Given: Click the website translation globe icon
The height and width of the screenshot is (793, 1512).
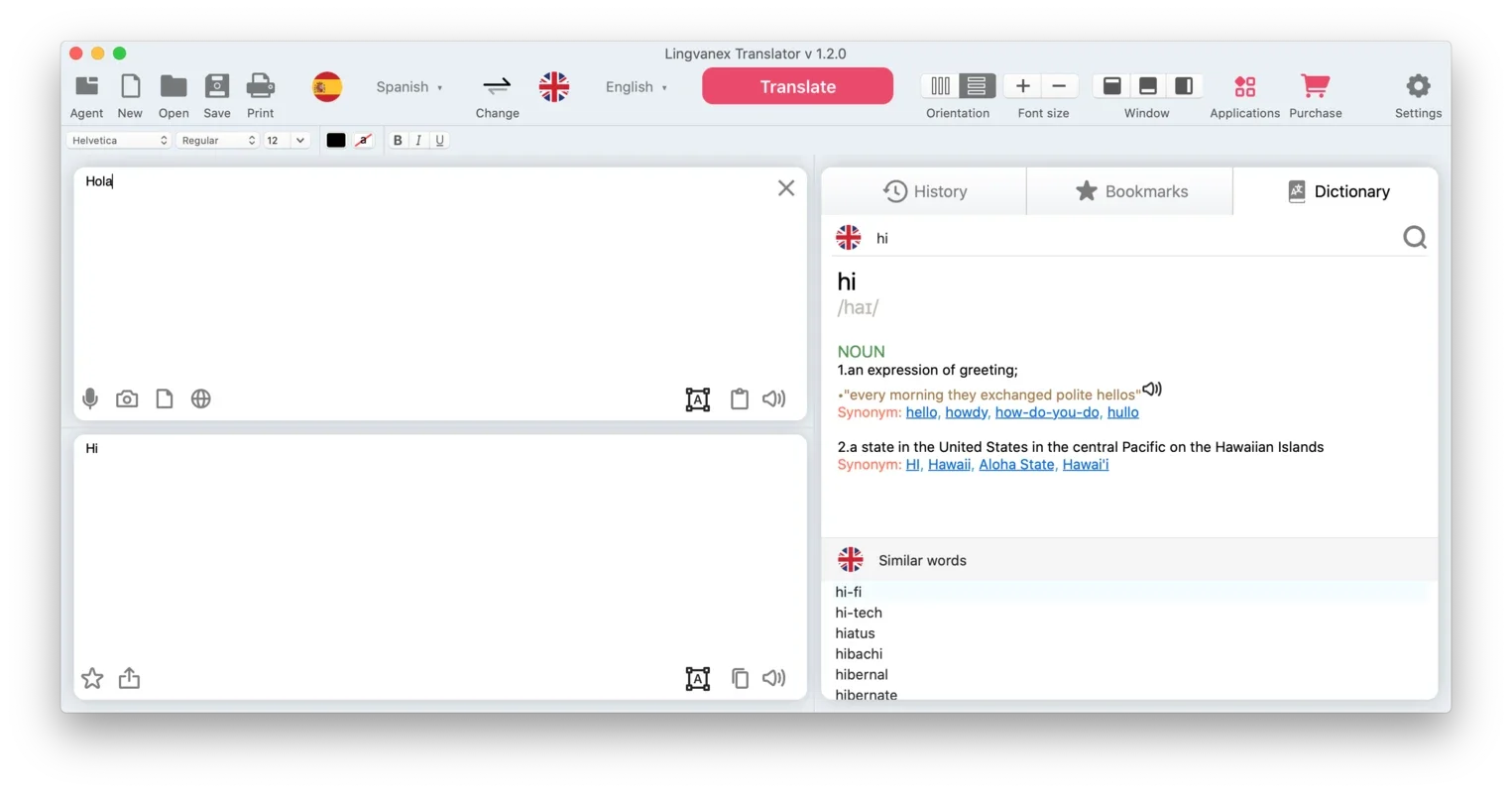Looking at the screenshot, I should [201, 398].
